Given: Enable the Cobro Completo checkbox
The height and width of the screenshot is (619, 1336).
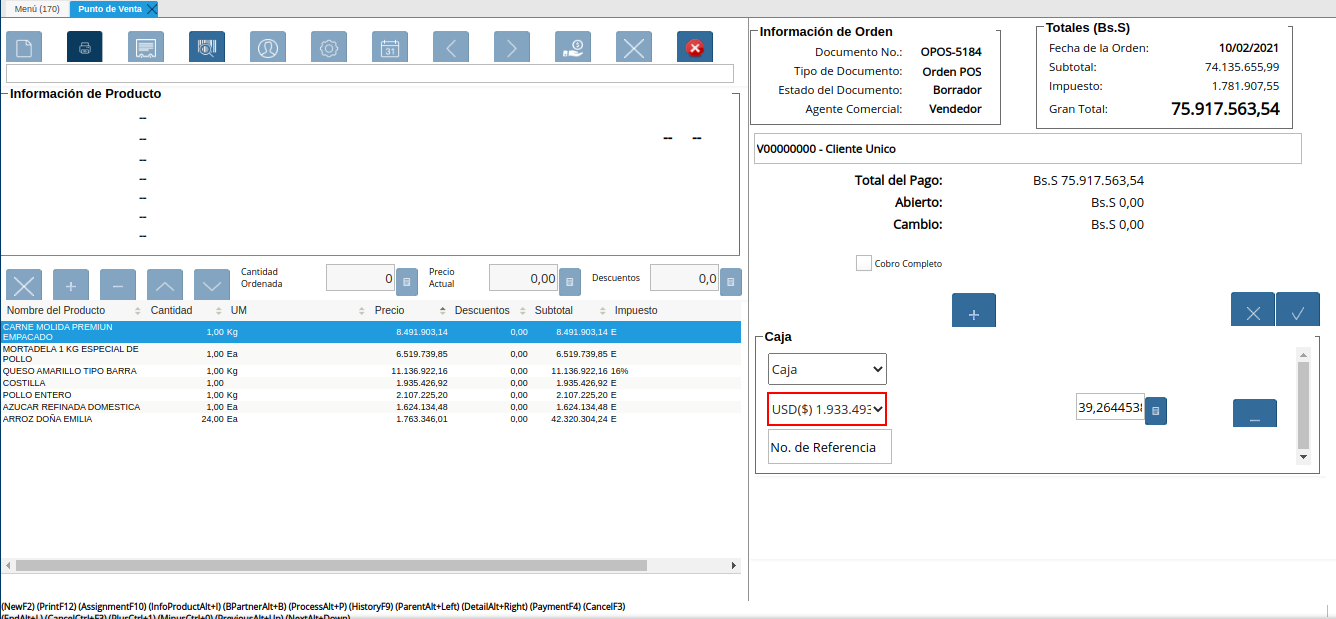Looking at the screenshot, I should (864, 263).
